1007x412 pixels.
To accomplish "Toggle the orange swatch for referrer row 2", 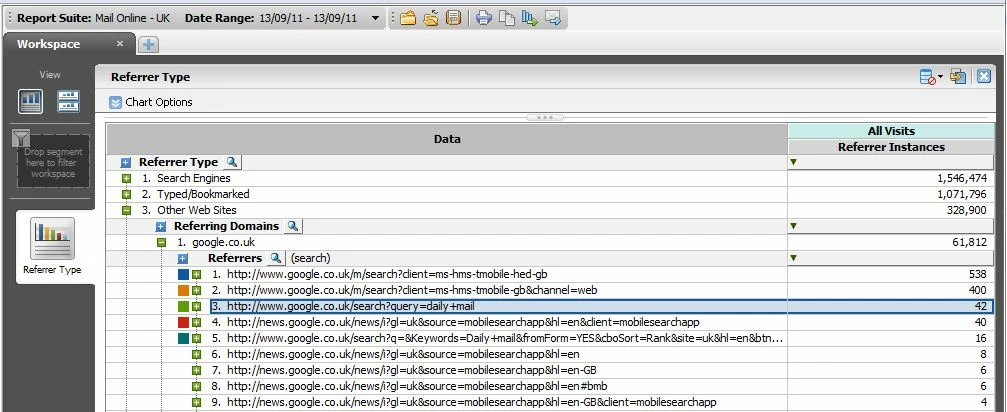I will (x=184, y=291).
